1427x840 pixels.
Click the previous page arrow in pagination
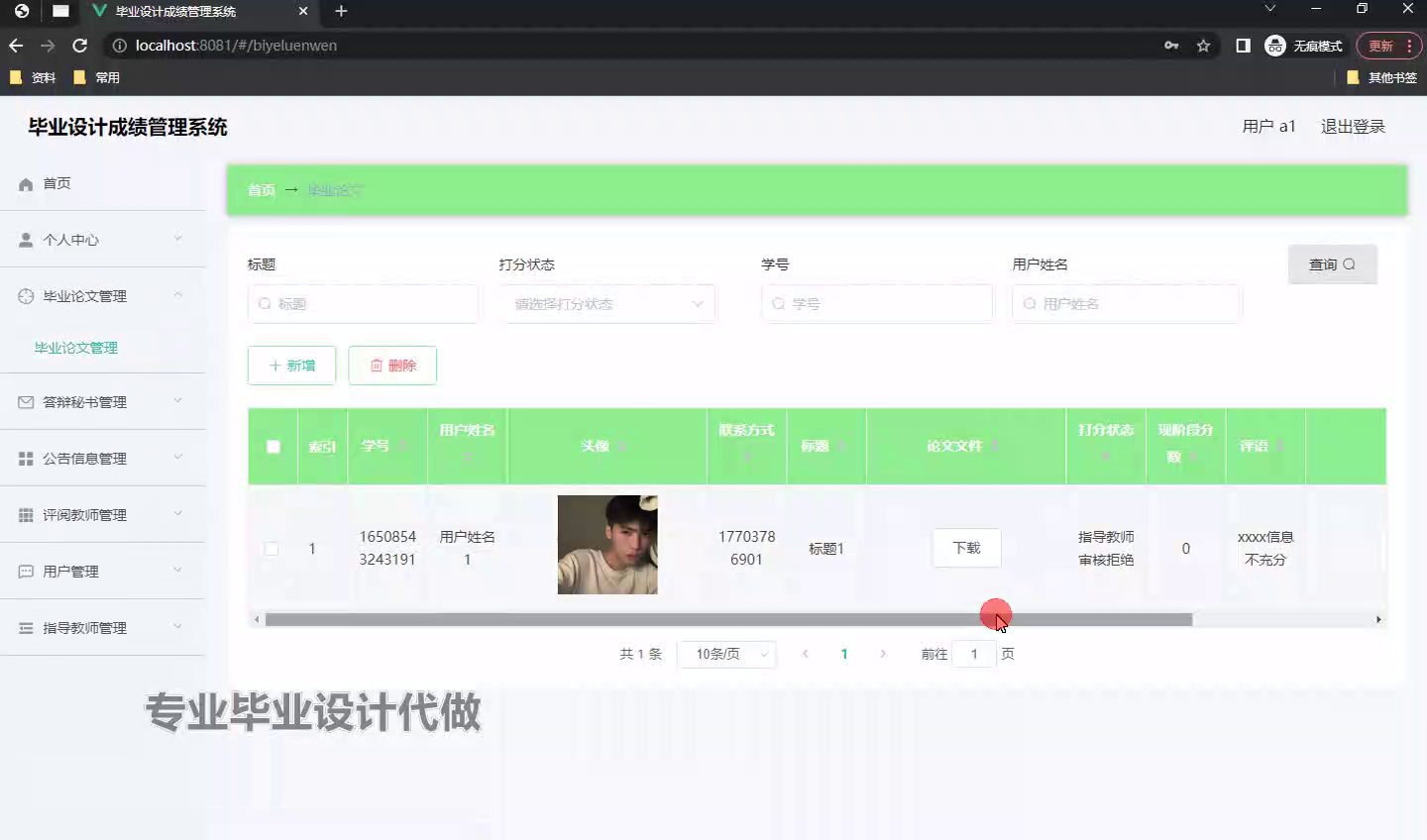coord(806,654)
